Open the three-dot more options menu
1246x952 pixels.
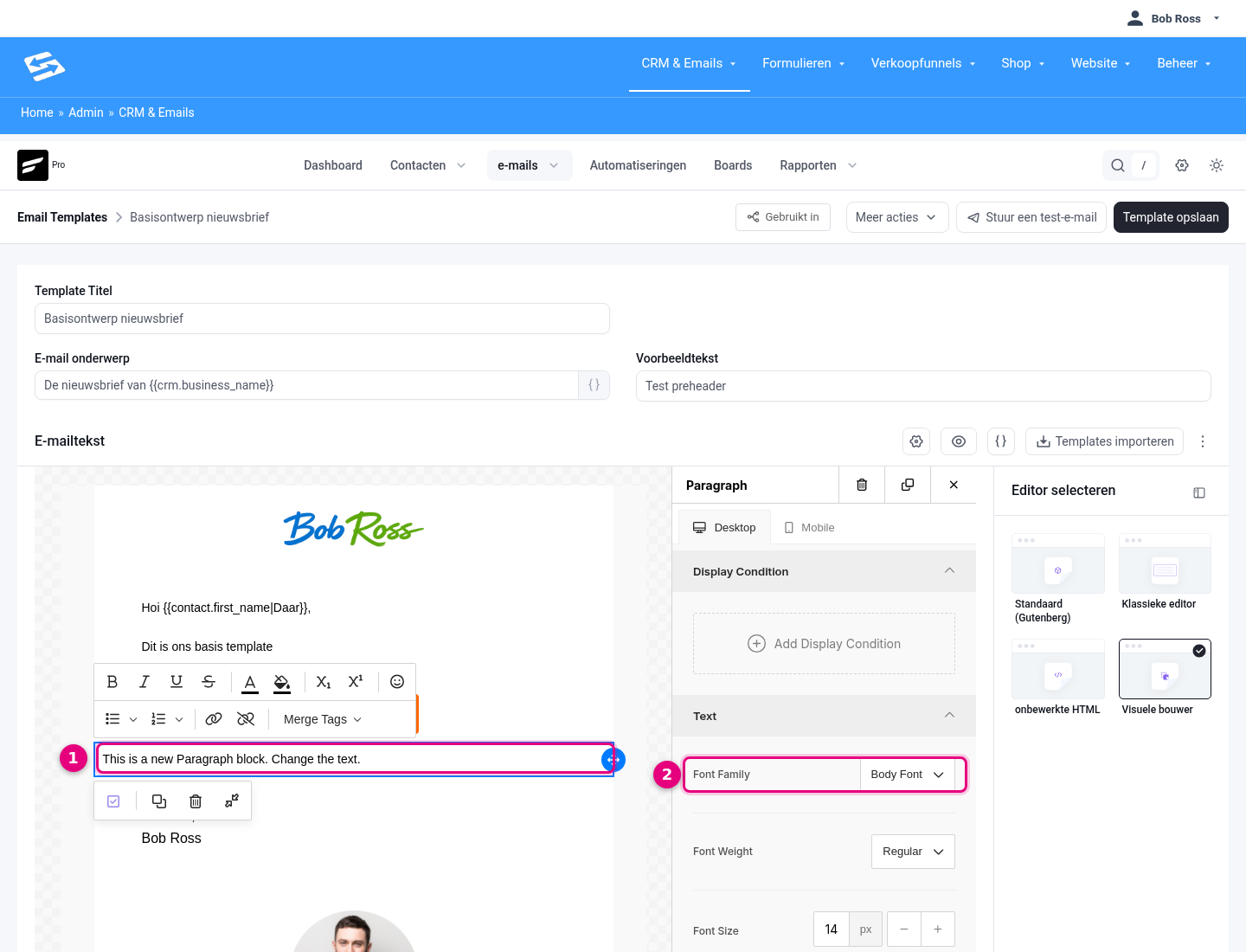(x=1203, y=441)
